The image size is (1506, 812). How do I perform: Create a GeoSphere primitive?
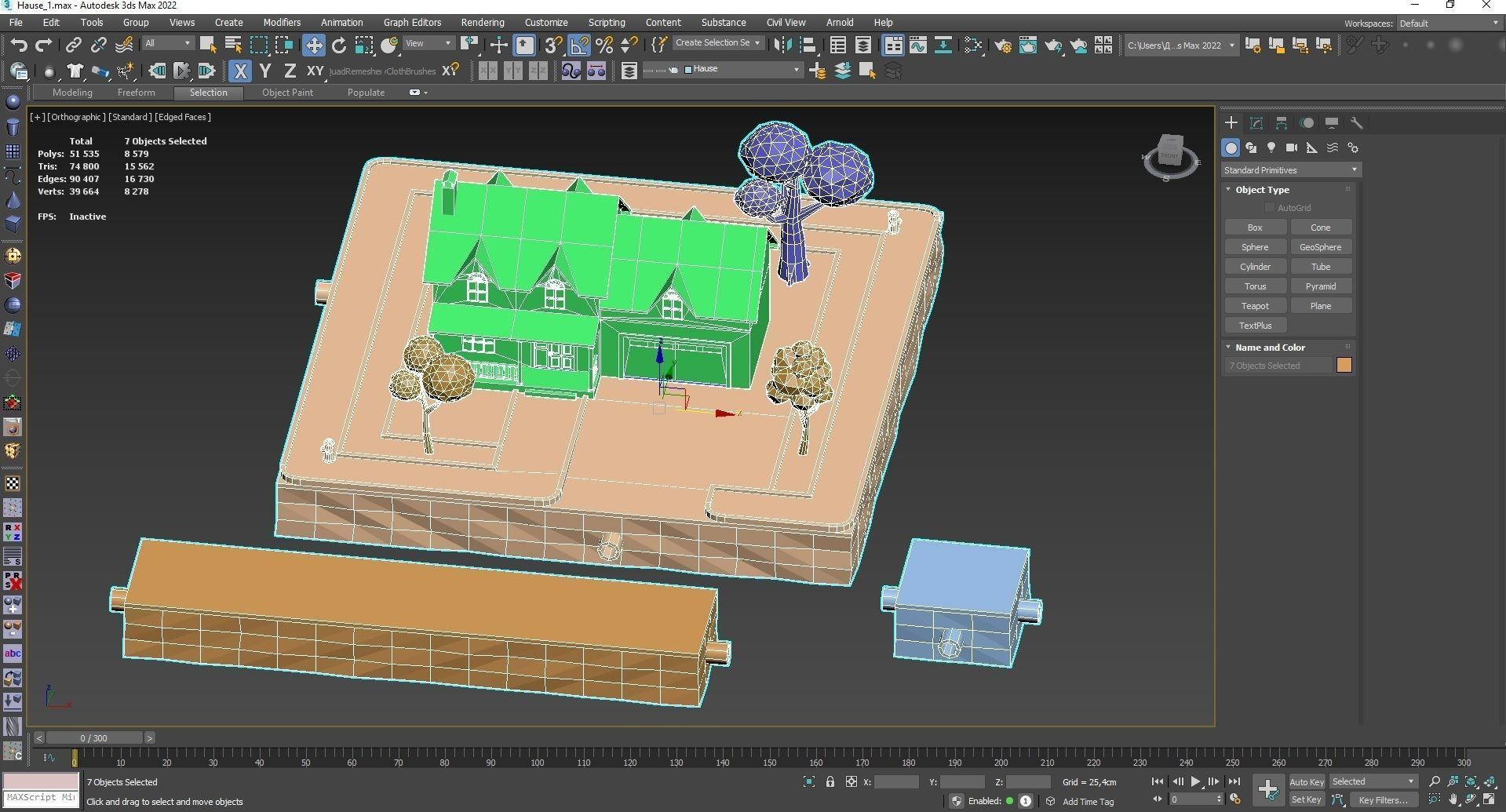click(1320, 247)
